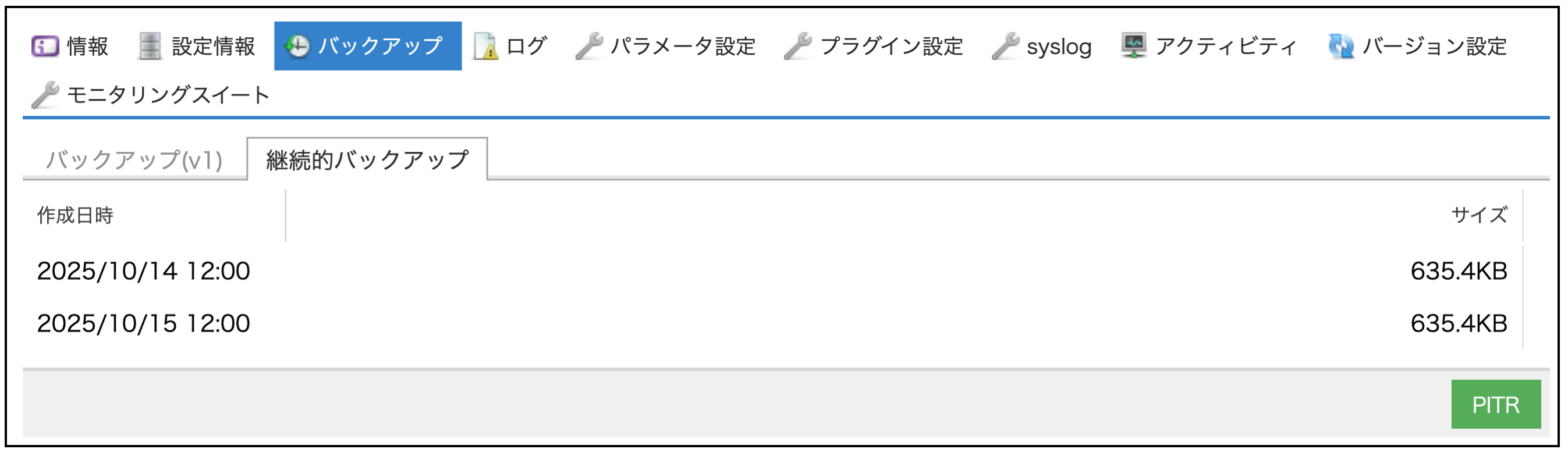Click the モニタリングスイート wrench icon

pos(45,95)
